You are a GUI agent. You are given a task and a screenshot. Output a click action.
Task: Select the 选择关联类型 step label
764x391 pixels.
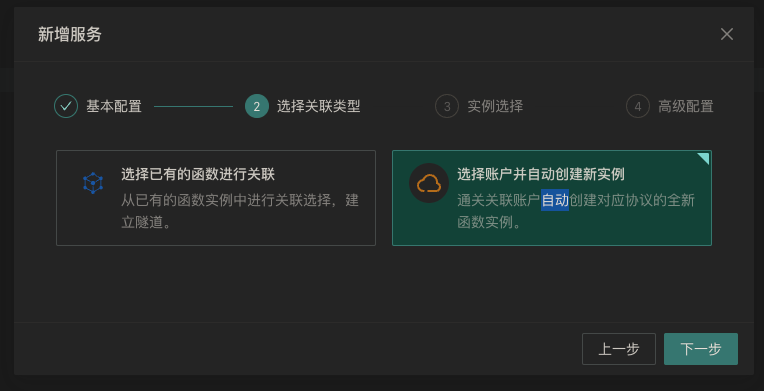click(319, 106)
